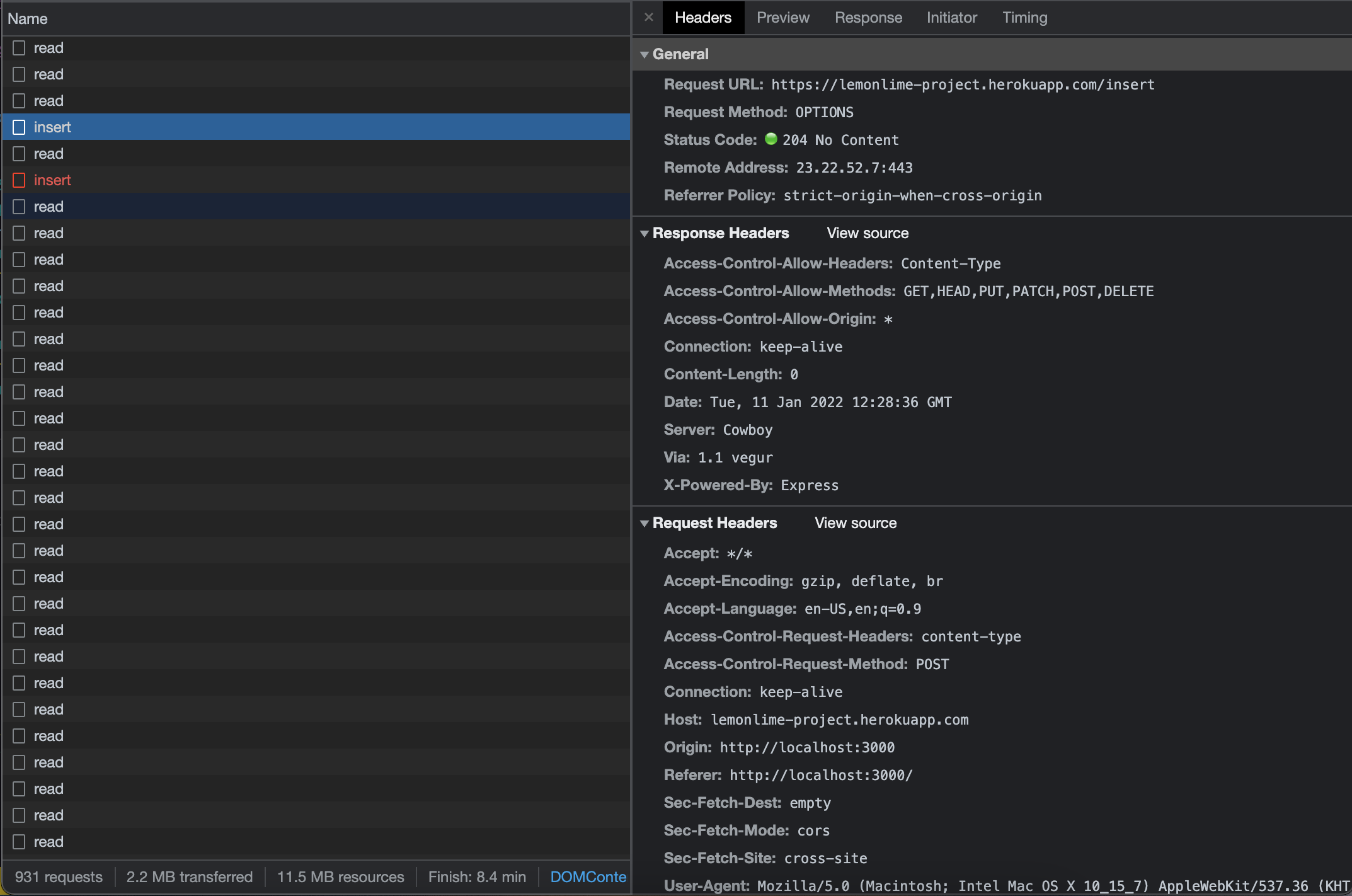Click the Via 1.1 vegur value
The image size is (1352, 896).
coord(735,457)
